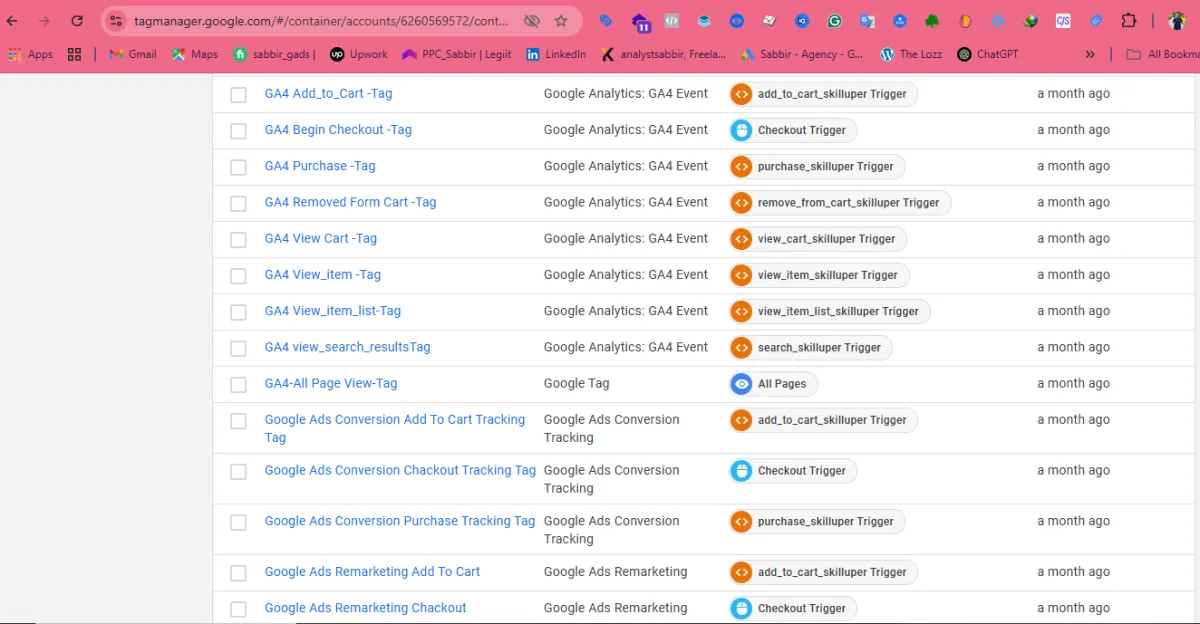The width and height of the screenshot is (1200, 624).
Task: Click purchase_skilluper Trigger in GA4 Purchase row
Action: pyautogui.click(x=816, y=166)
